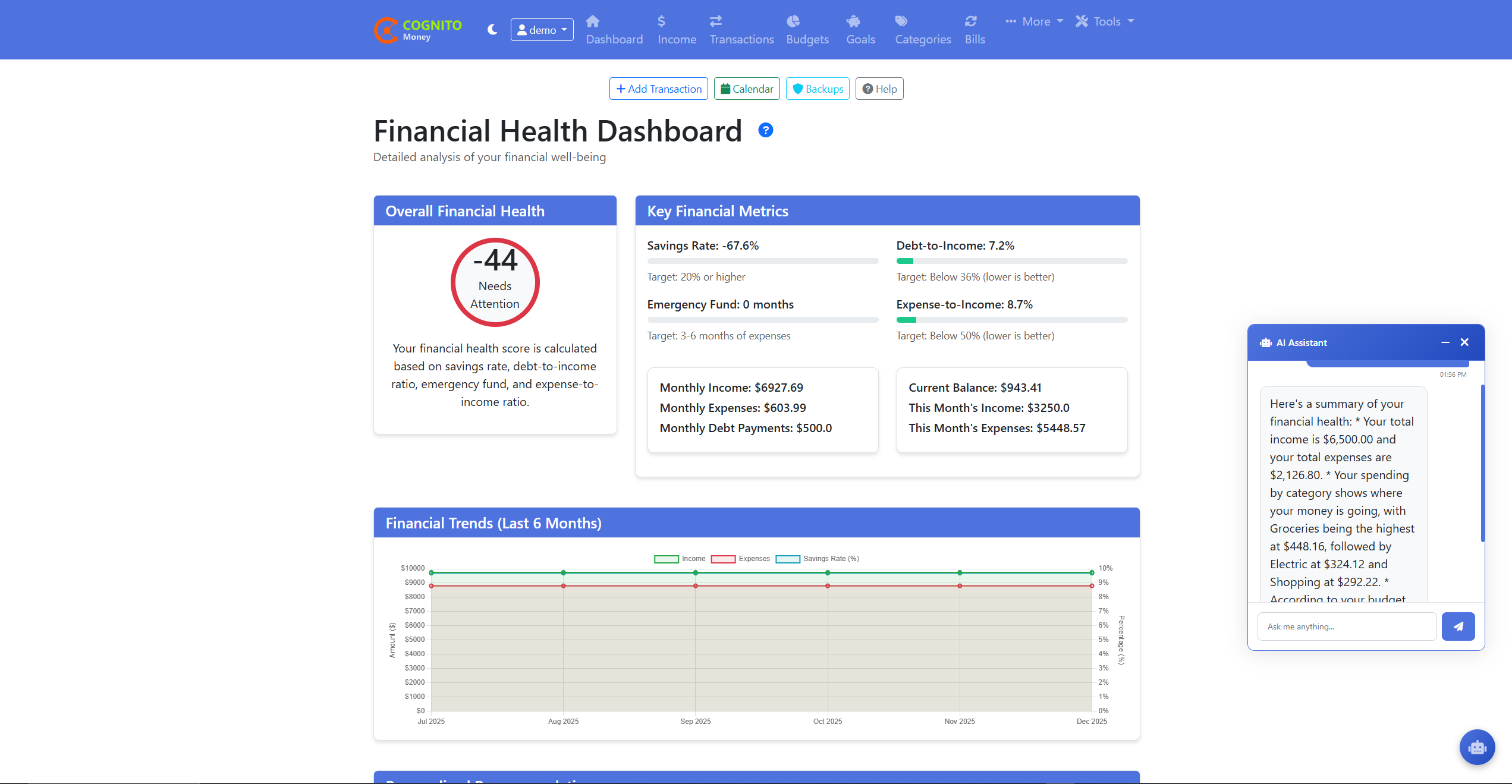
Task: Expand the More navigation dropdown
Action: (1033, 21)
